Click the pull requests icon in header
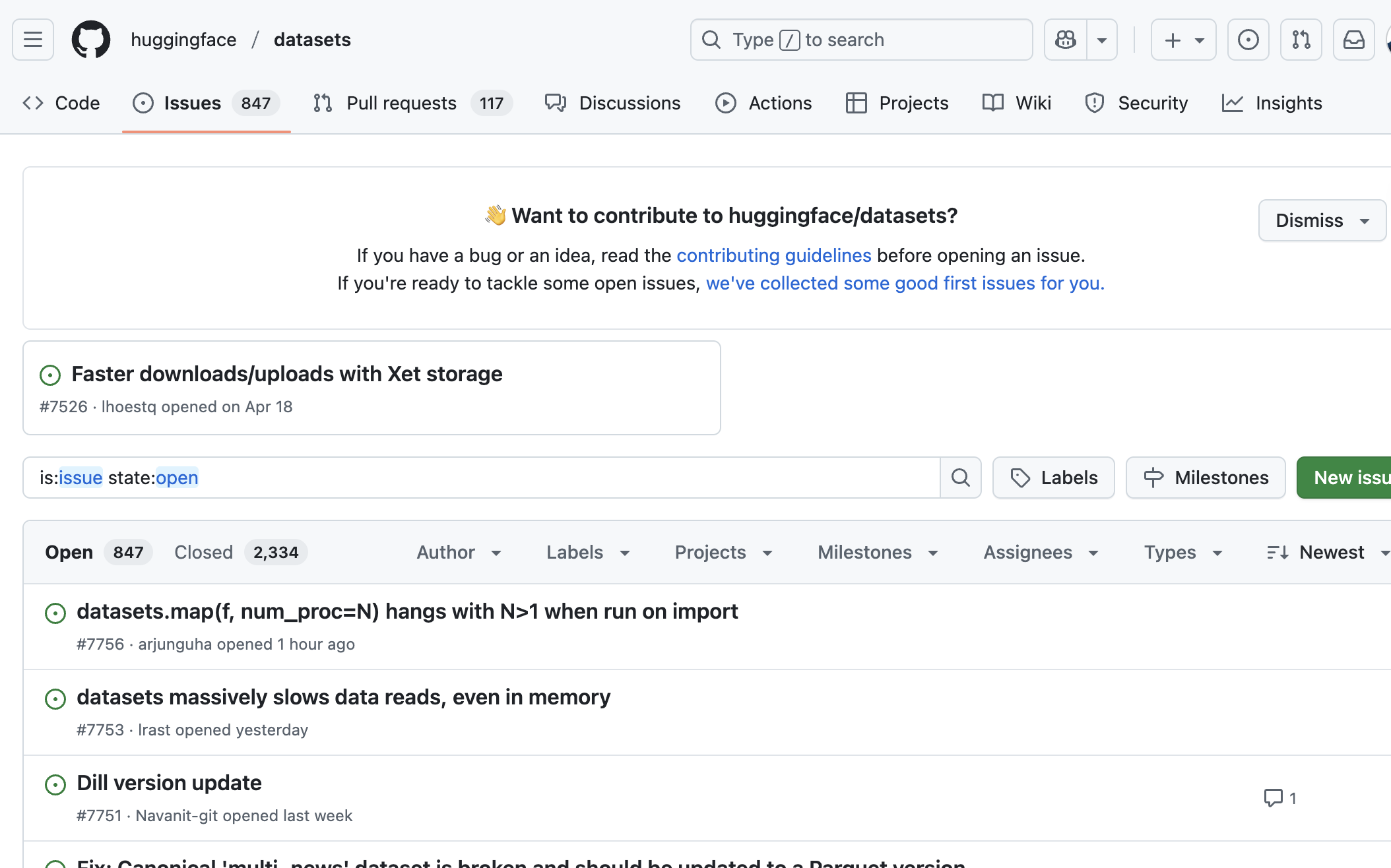 (1301, 40)
